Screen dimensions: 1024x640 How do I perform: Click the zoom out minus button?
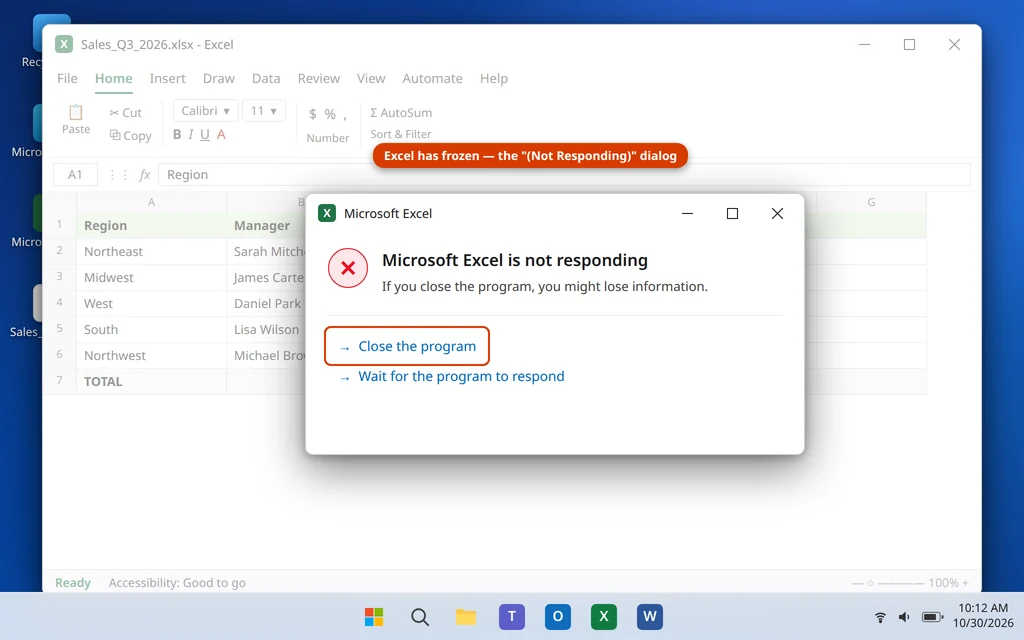[856, 583]
